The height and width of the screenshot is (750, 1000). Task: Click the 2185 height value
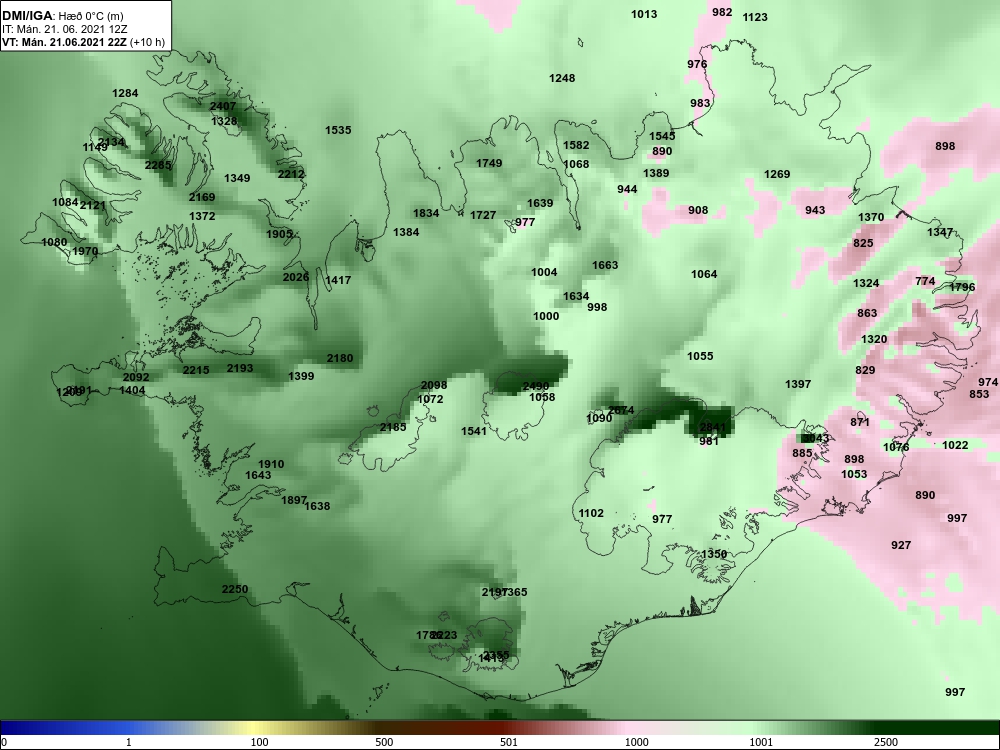click(393, 427)
